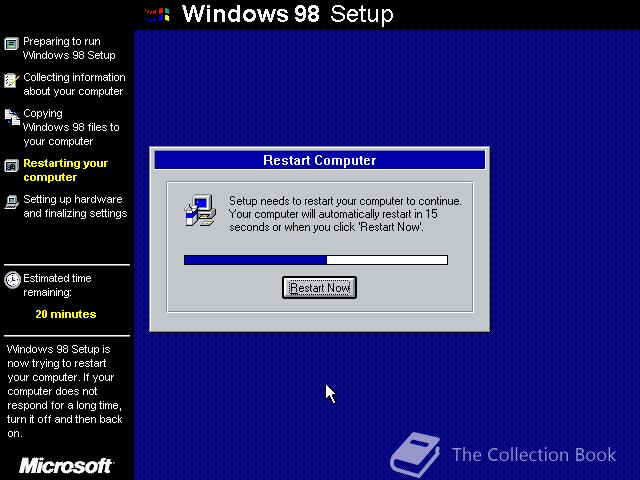Click the Copying Windows 98 files icon
The width and height of the screenshot is (640, 480).
point(12,117)
